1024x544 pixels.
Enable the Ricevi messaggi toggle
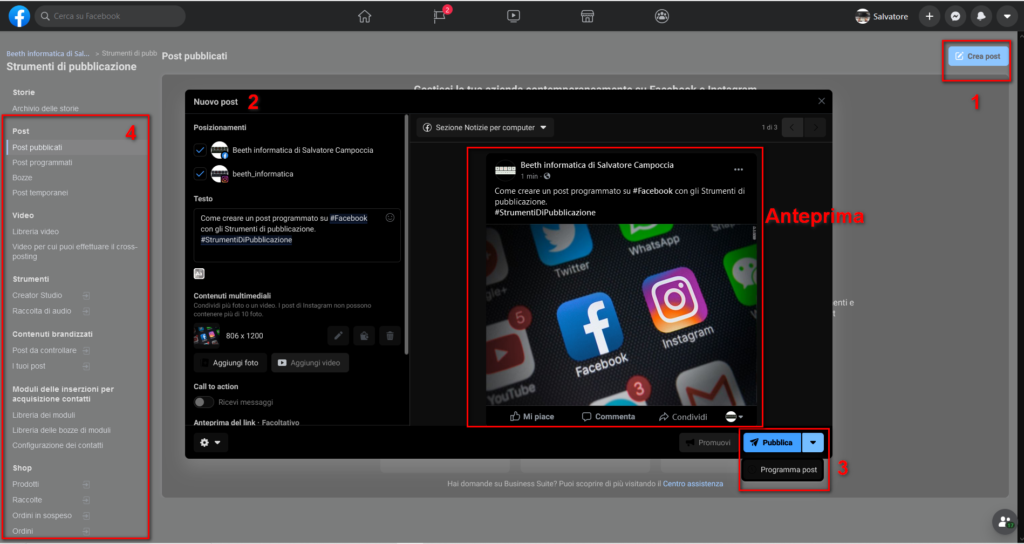(x=204, y=402)
